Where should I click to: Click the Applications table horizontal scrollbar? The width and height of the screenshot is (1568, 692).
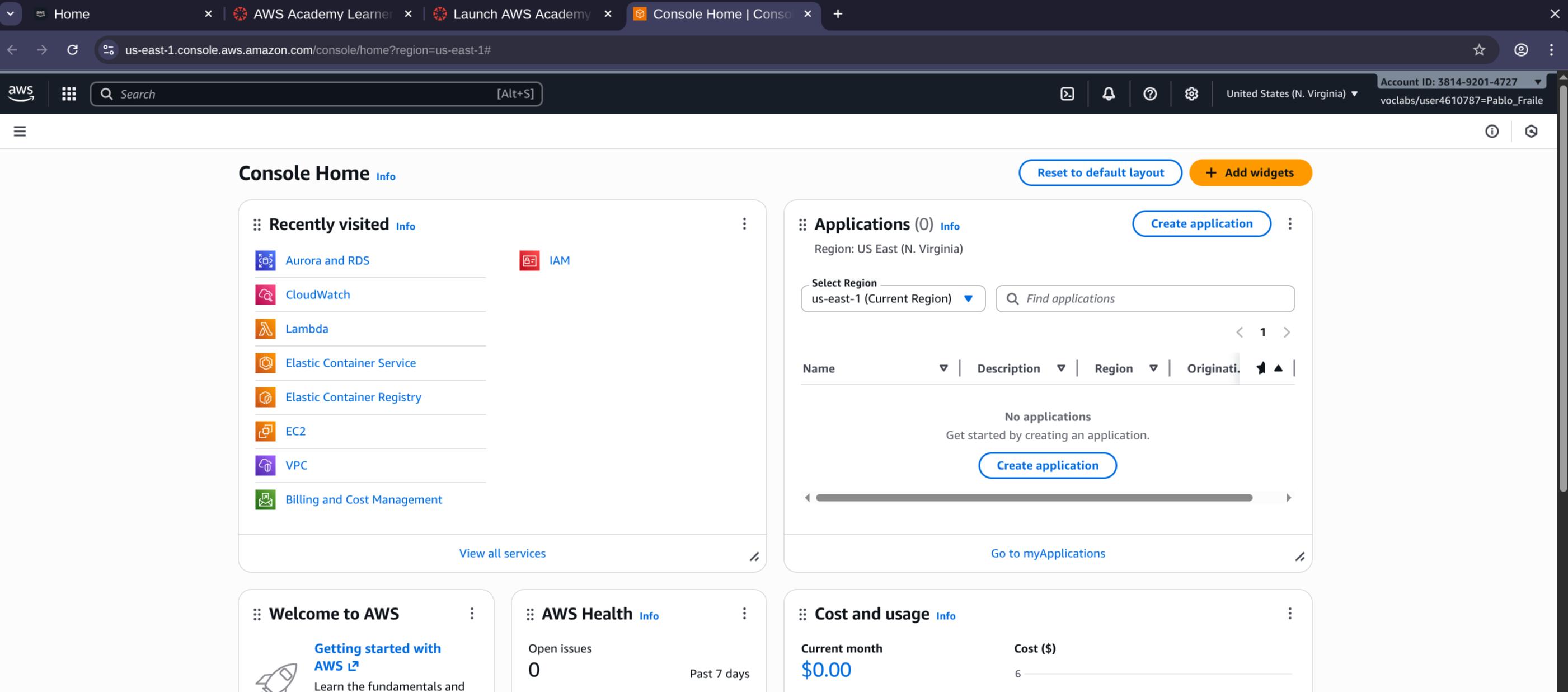[x=1034, y=498]
